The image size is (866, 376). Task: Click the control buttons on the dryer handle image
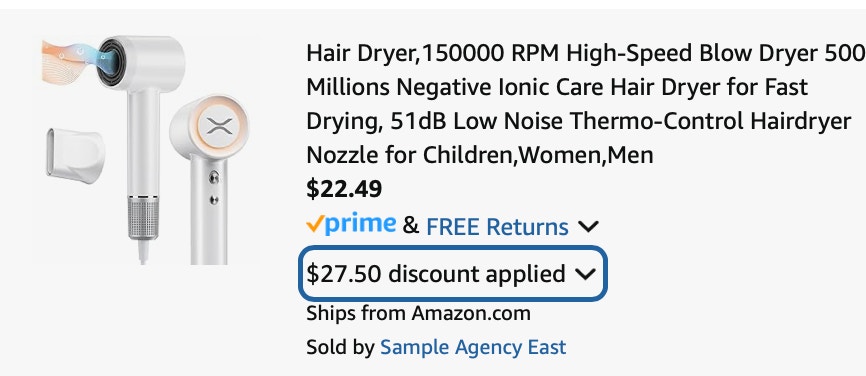214,188
